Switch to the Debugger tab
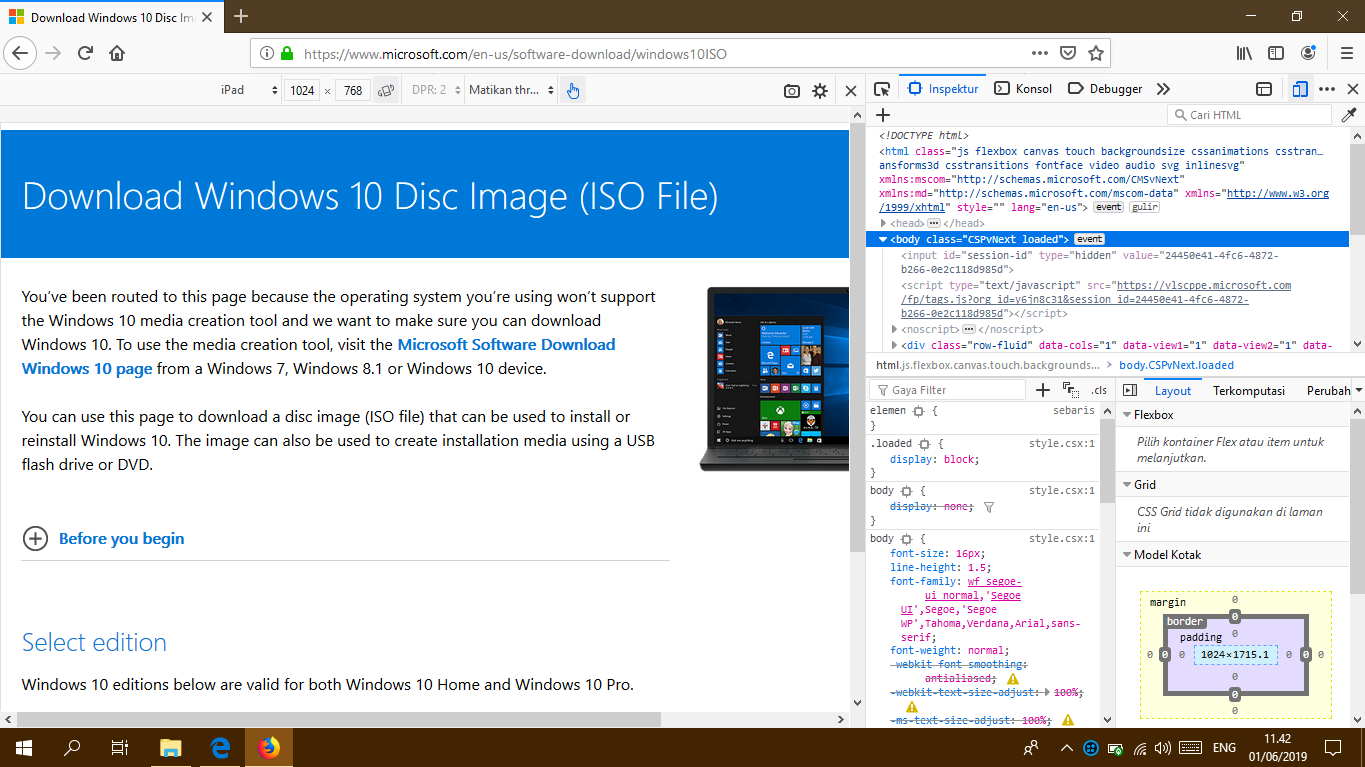 (x=1105, y=89)
